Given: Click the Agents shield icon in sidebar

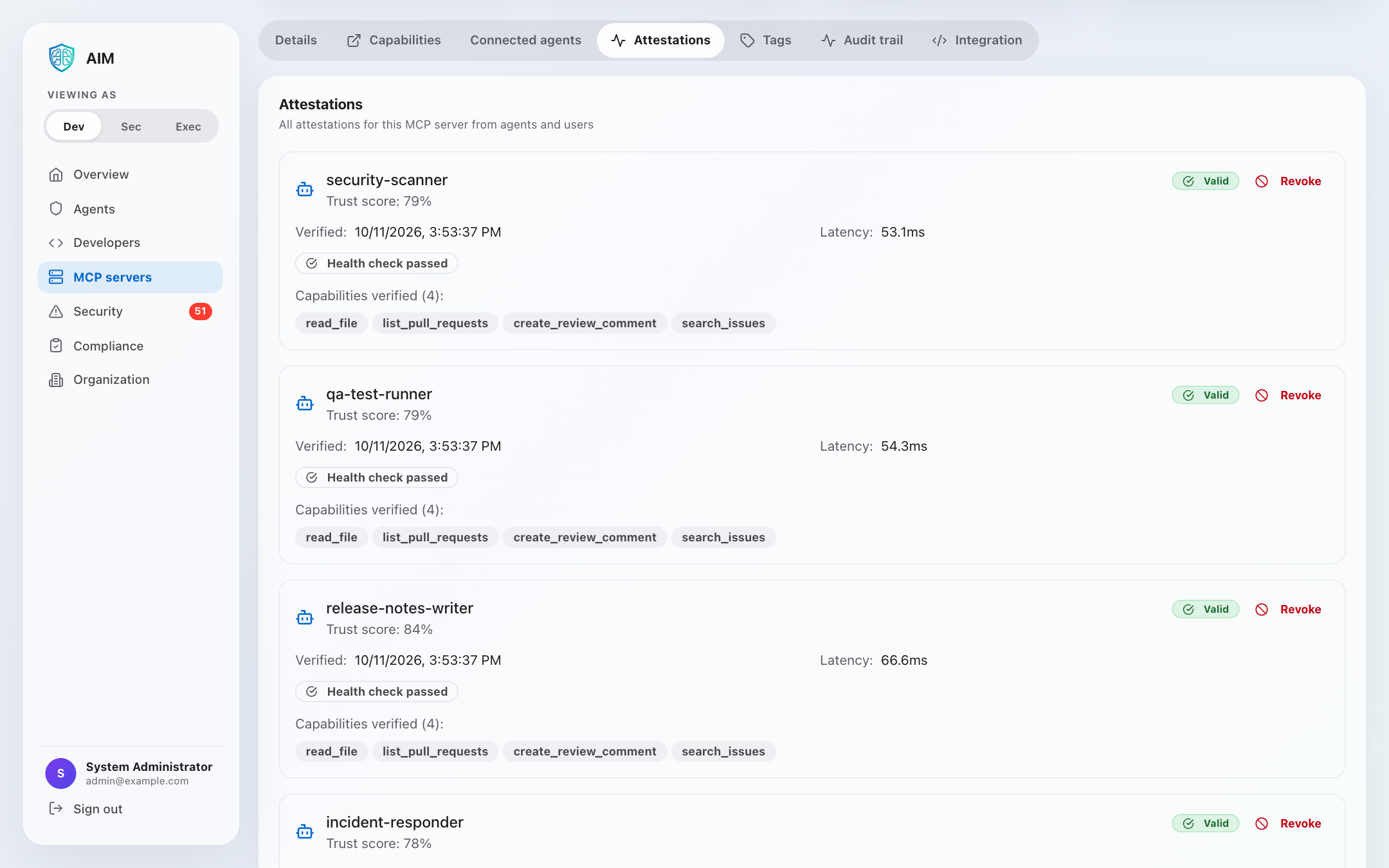Looking at the screenshot, I should [56, 208].
